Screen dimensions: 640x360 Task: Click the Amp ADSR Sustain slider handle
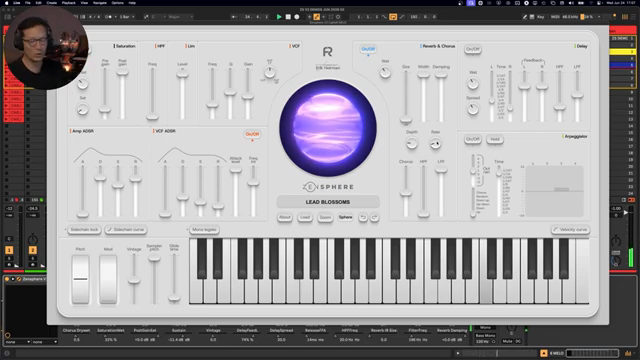coord(118,185)
